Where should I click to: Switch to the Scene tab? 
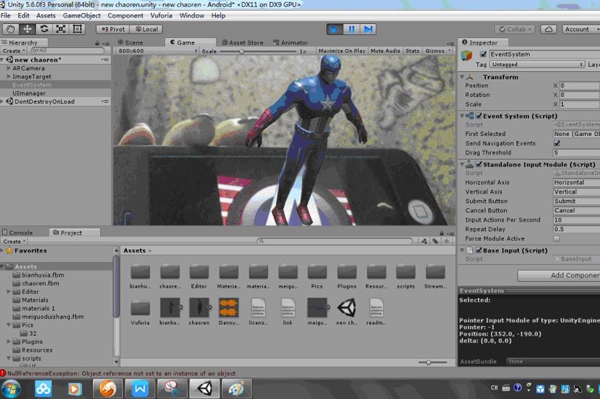tap(130, 42)
